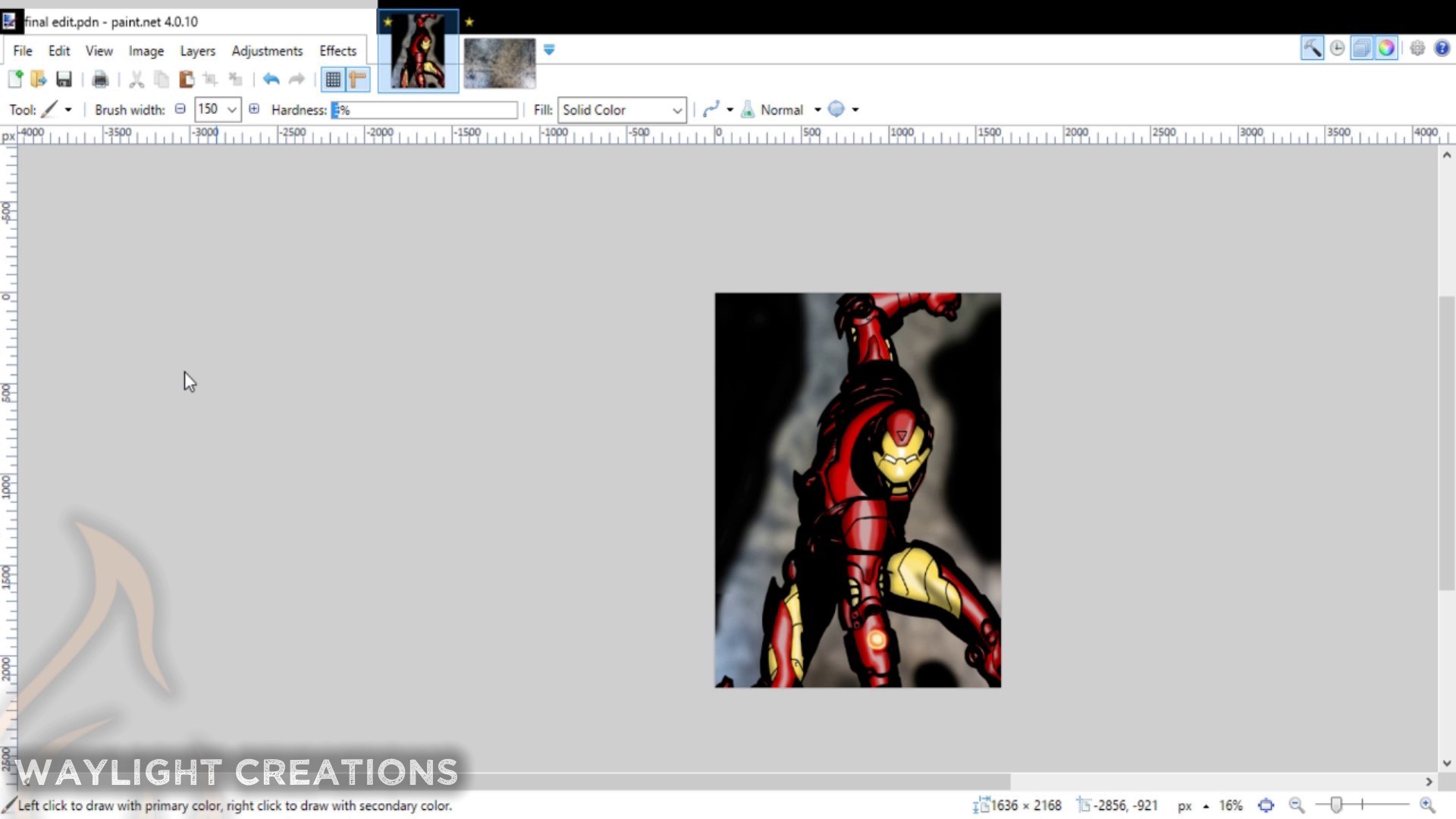Click the zoom to window icon
Image resolution: width=1456 pixels, height=819 pixels.
click(1266, 805)
